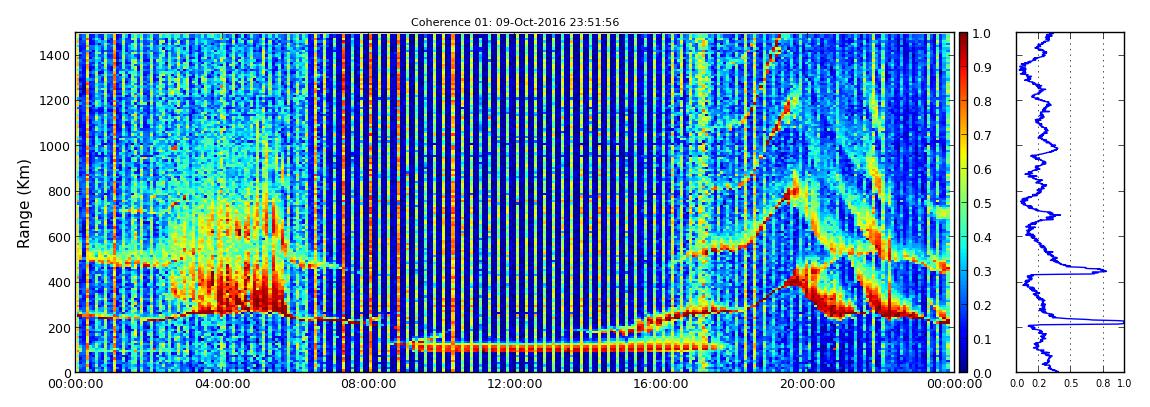Click the 1200 range tick label
This screenshot has height=407, width=1150.
[x=54, y=100]
